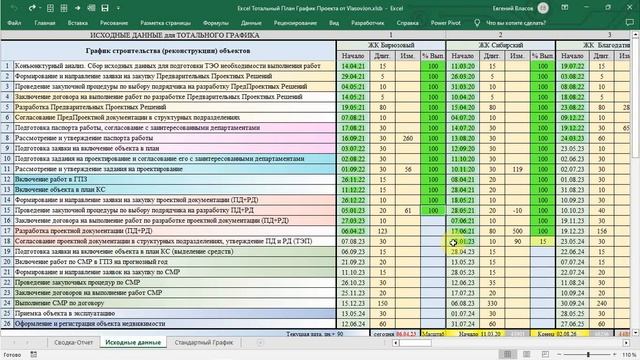The width and height of the screenshot is (640, 360).
Task: Select the cell with date 14.04.21
Action: (x=353, y=66)
